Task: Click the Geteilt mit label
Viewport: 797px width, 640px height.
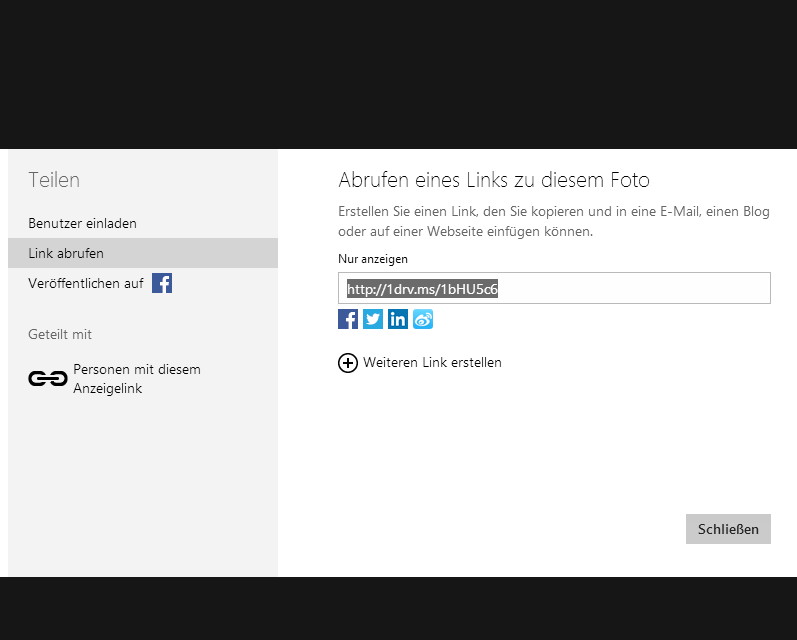Action: (x=60, y=334)
